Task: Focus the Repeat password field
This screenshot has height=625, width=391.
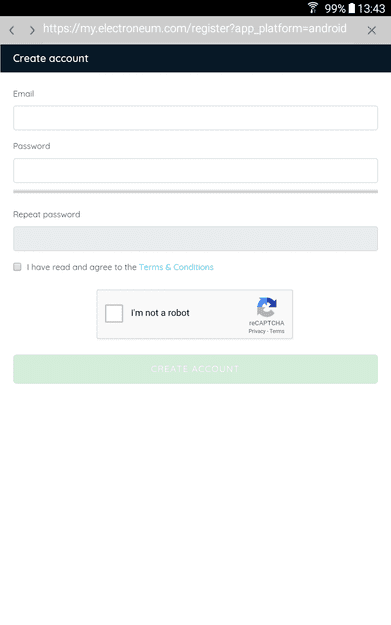Action: (195, 239)
